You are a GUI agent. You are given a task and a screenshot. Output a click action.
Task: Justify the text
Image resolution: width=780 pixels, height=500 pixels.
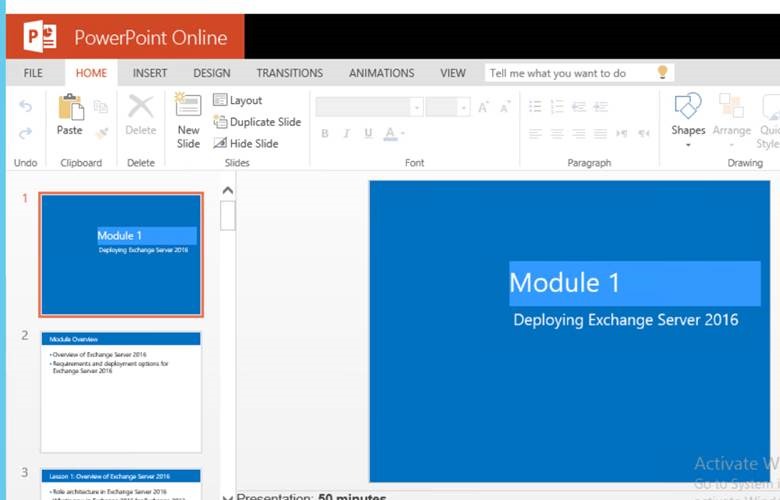600,133
